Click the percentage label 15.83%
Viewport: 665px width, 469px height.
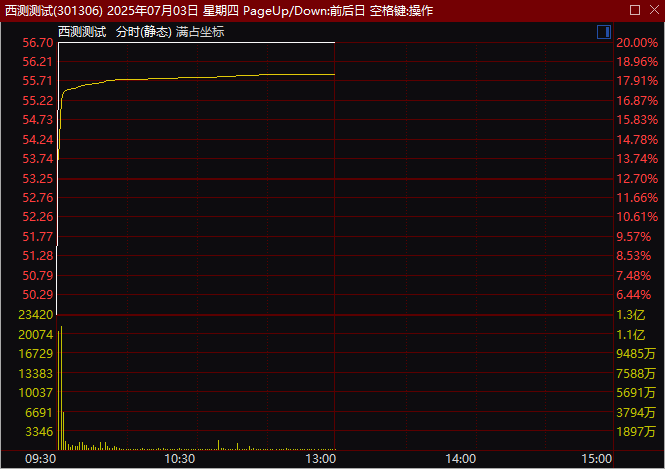(637, 120)
